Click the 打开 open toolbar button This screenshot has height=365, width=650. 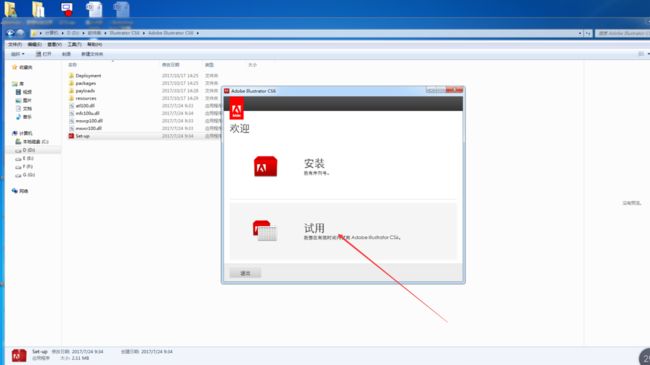44,54
